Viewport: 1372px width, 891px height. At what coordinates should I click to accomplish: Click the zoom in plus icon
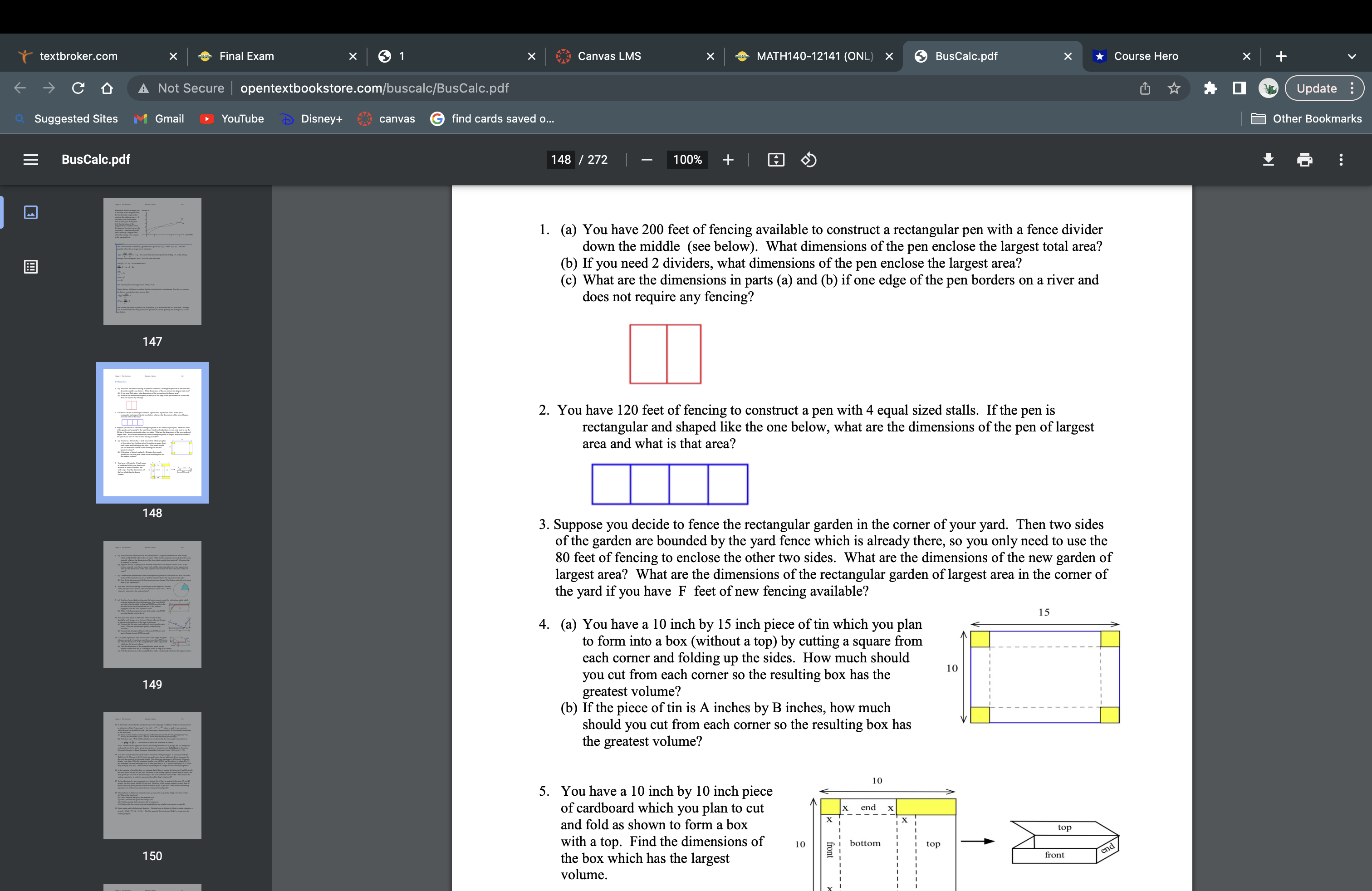(728, 160)
